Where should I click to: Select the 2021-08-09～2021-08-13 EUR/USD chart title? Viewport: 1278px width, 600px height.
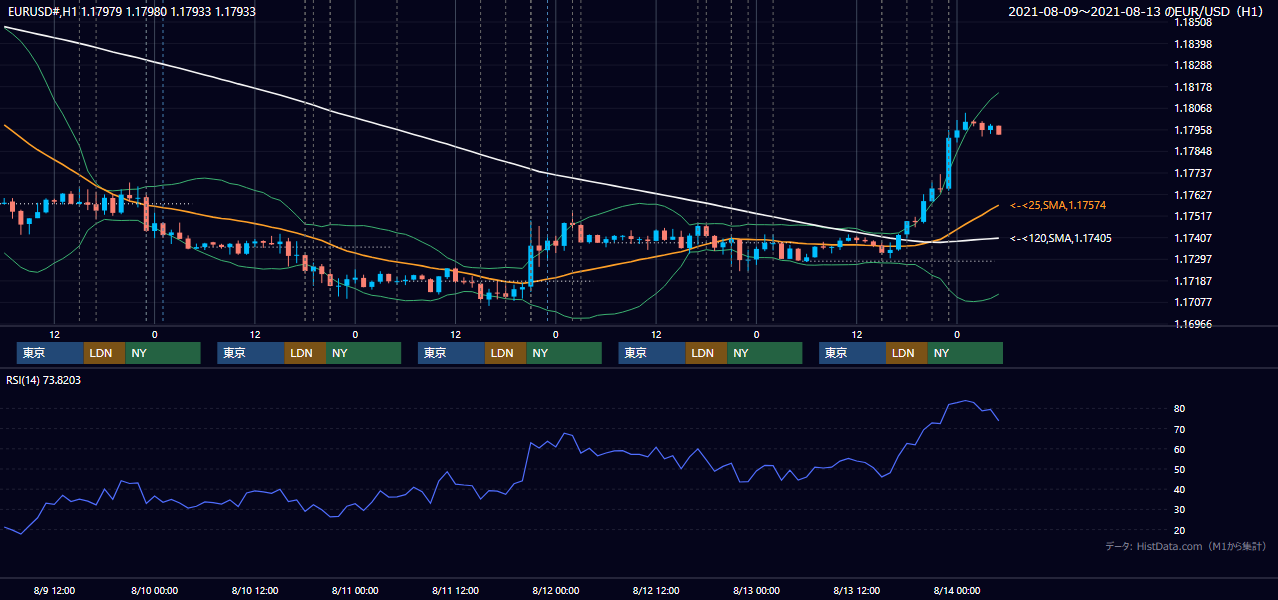[1137, 12]
